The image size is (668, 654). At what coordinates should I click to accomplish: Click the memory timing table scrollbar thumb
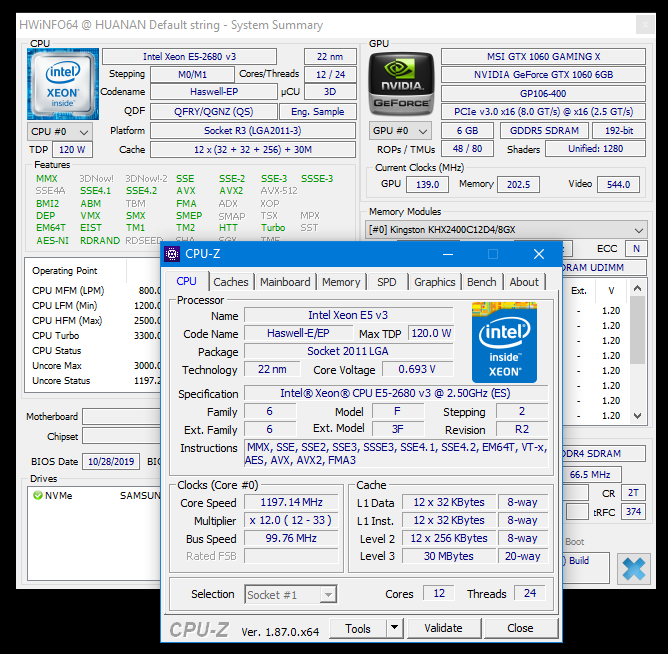click(x=637, y=330)
